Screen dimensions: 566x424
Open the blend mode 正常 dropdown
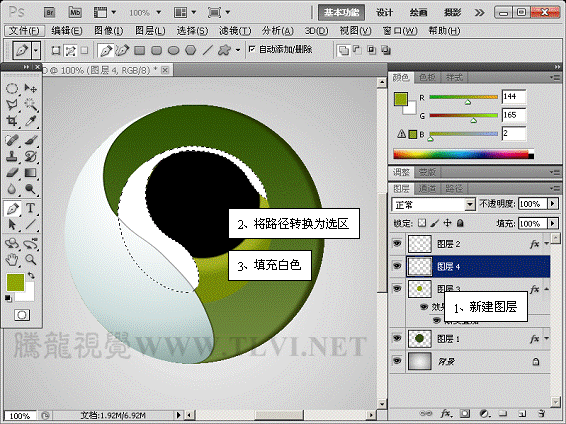pyautogui.click(x=470, y=205)
